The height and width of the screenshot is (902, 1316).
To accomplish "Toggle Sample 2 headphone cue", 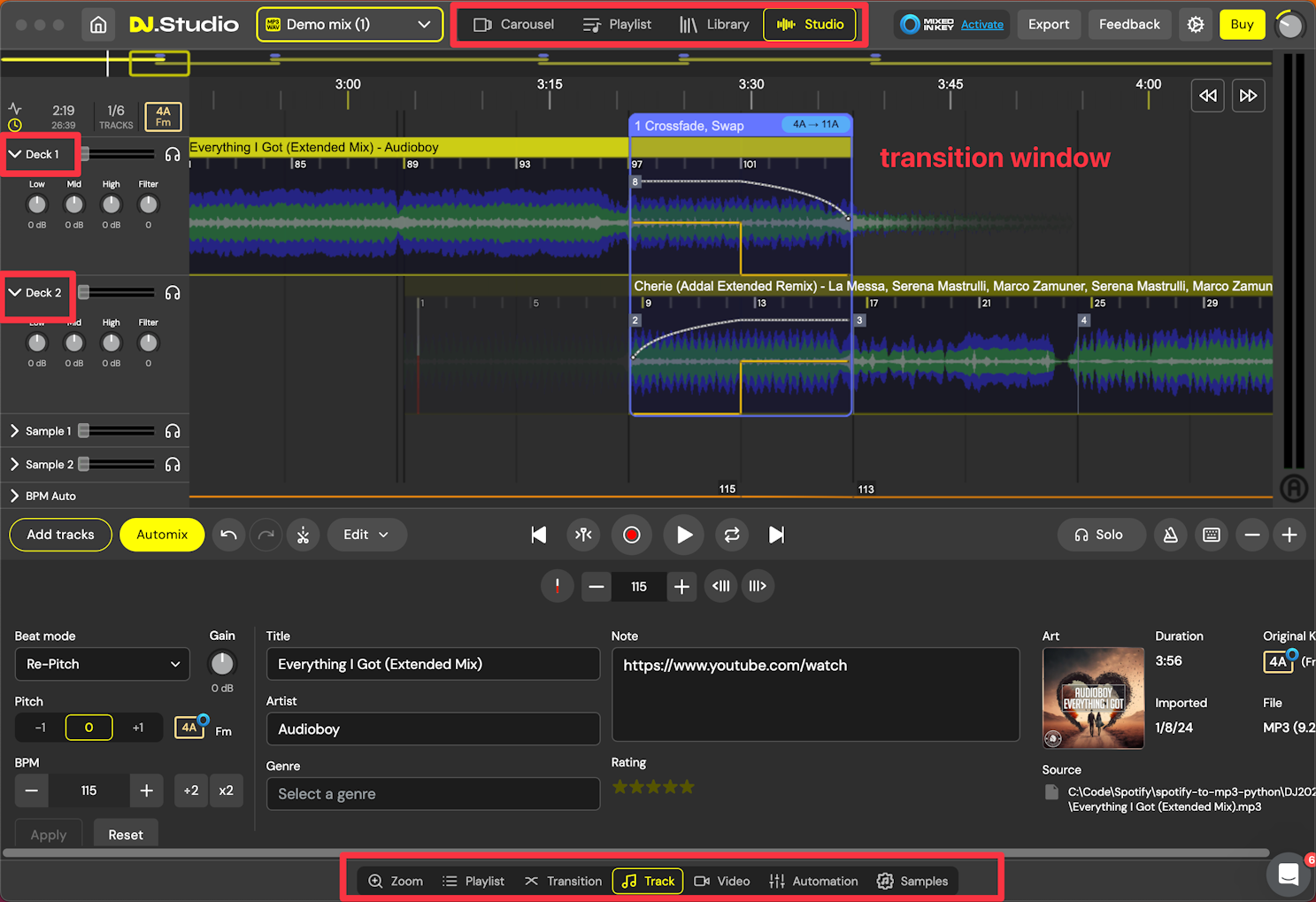I will pyautogui.click(x=173, y=465).
